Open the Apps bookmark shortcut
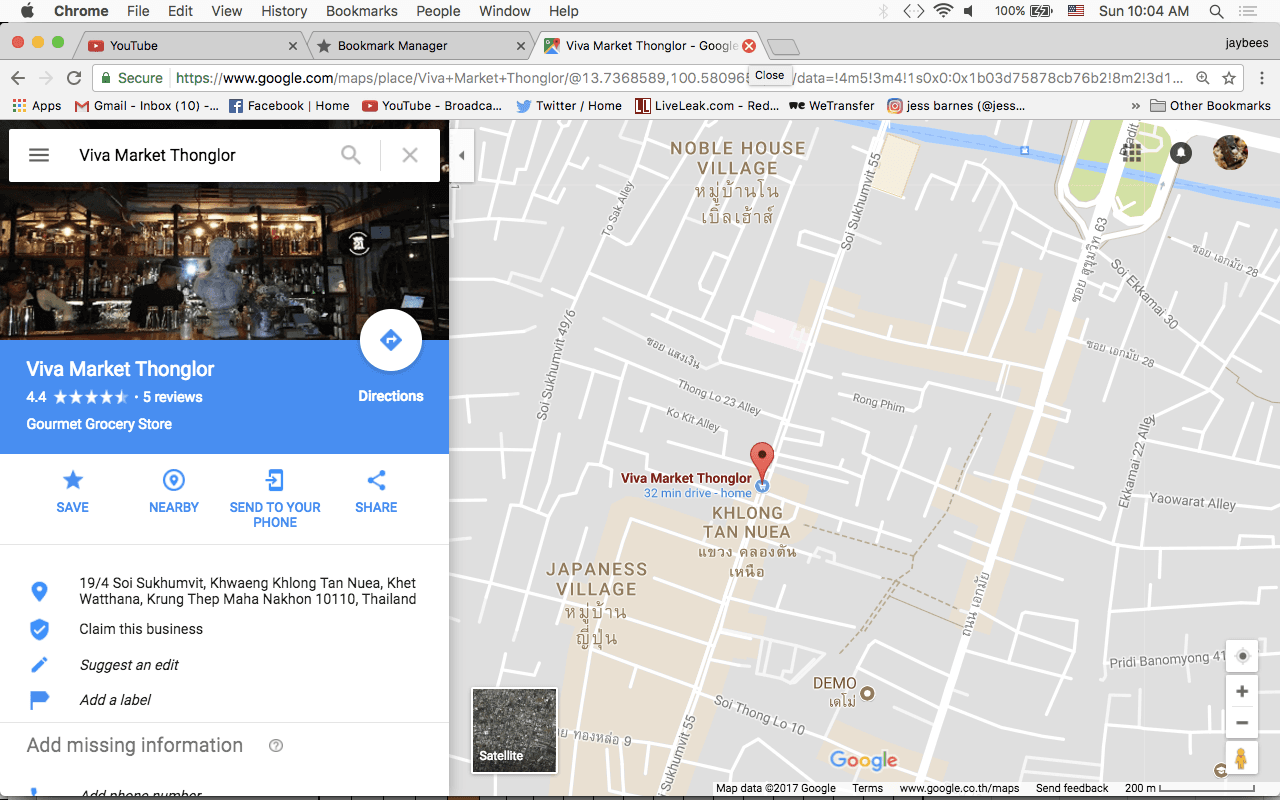Screen dimensions: 1280x800 (37, 106)
